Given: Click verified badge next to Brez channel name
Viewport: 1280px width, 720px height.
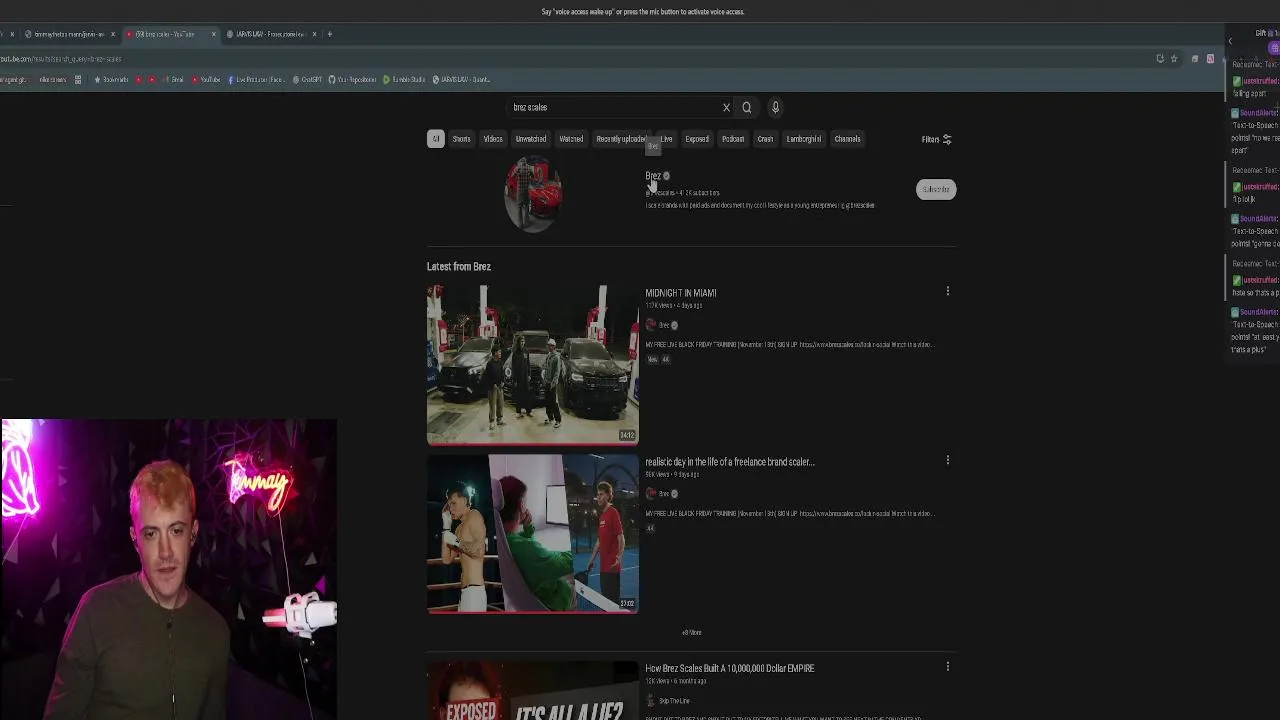Looking at the screenshot, I should point(666,176).
